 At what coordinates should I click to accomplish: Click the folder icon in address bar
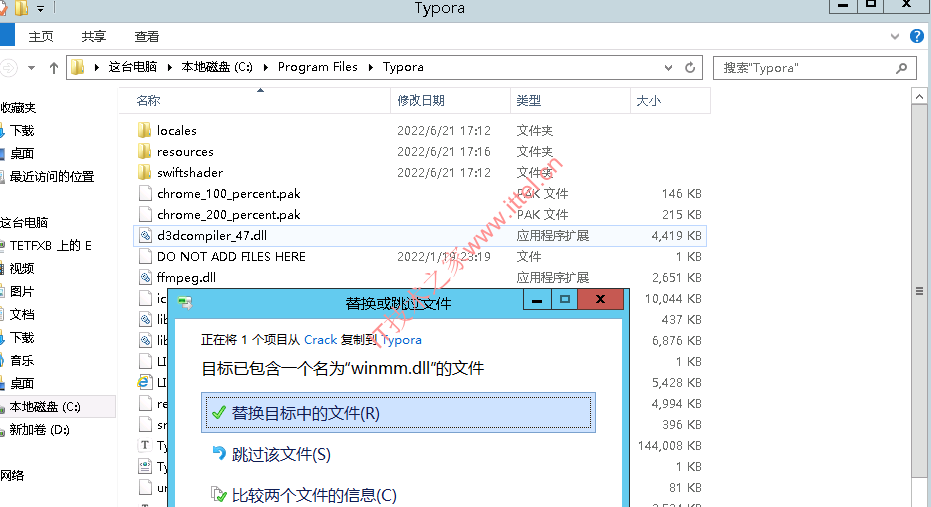point(78,67)
